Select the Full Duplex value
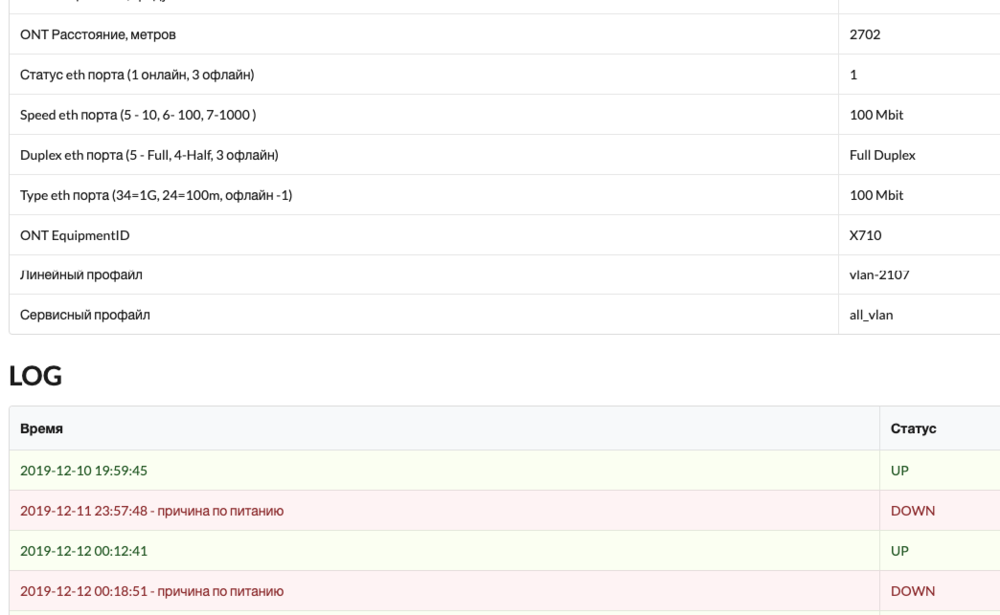This screenshot has height=615, width=1000. (882, 155)
